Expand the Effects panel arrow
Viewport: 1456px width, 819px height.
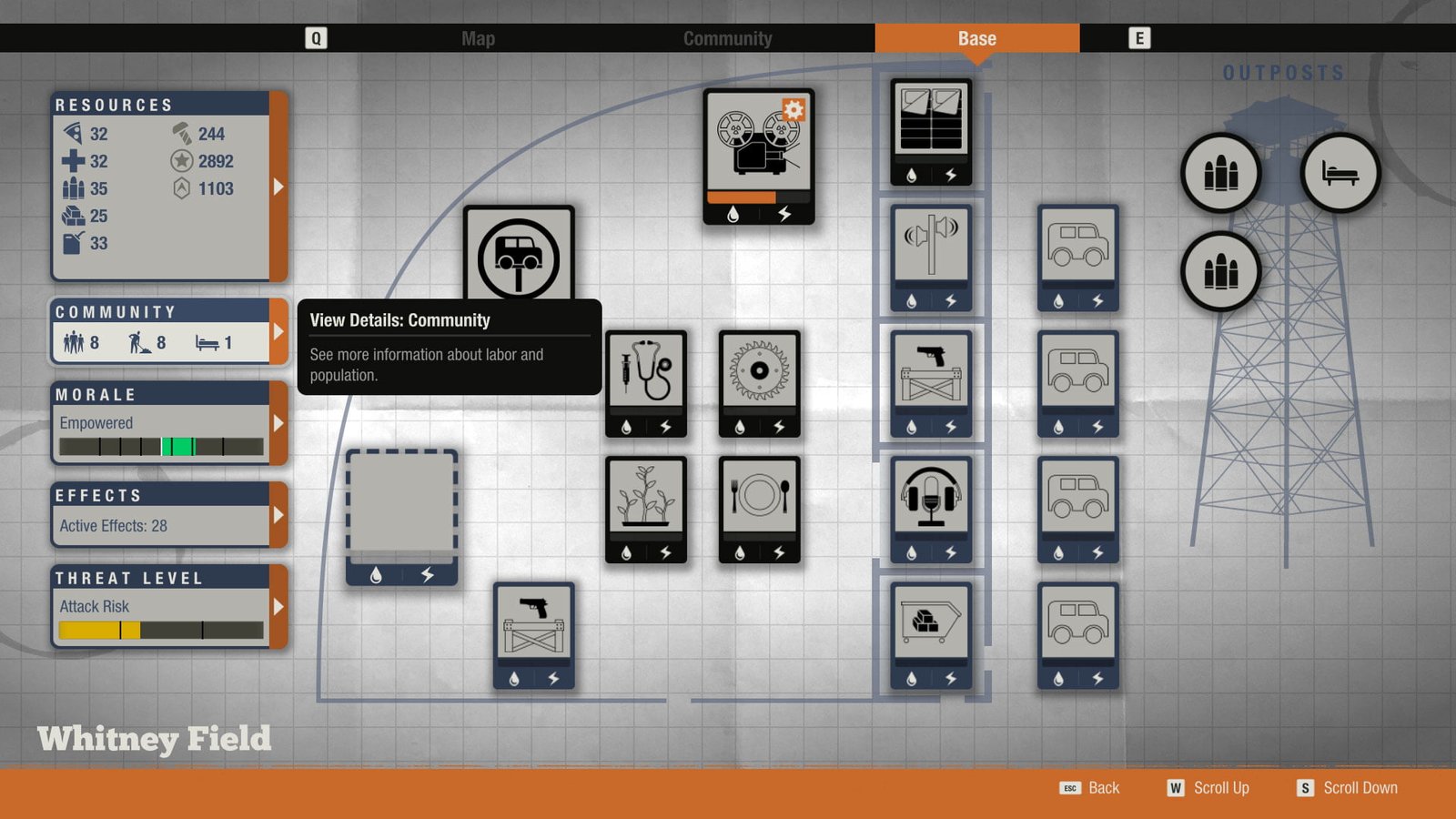click(278, 515)
